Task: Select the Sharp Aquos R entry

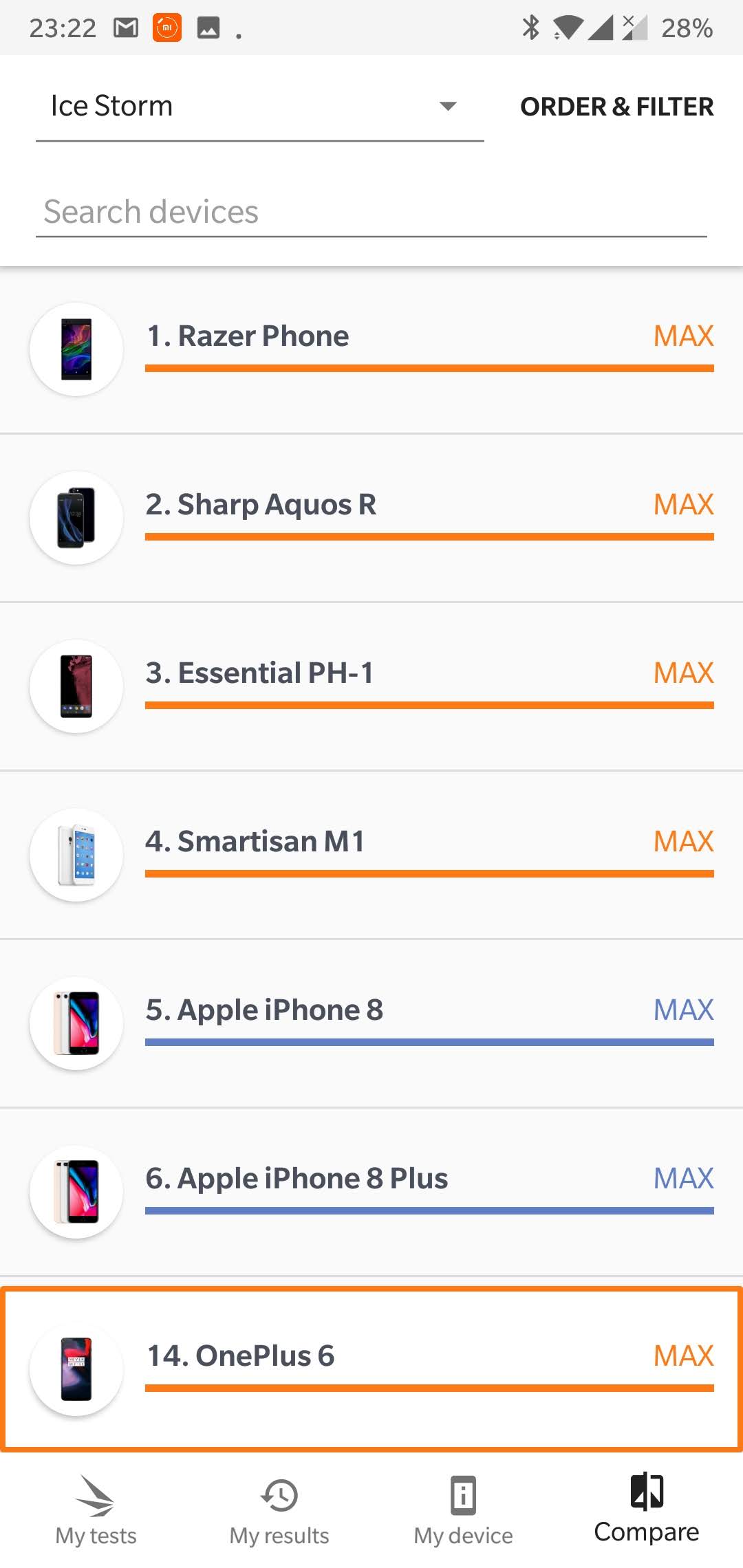Action: (261, 505)
